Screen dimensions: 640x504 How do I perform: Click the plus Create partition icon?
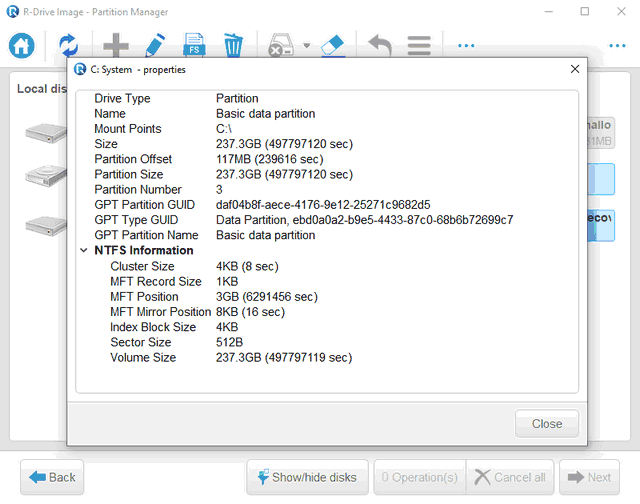116,46
